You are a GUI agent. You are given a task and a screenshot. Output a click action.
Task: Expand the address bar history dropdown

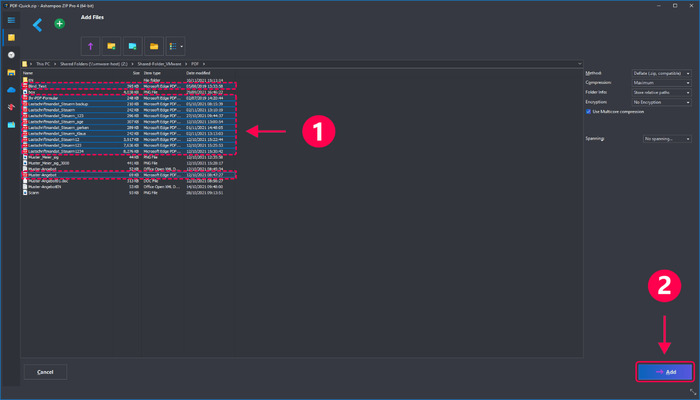(579, 64)
